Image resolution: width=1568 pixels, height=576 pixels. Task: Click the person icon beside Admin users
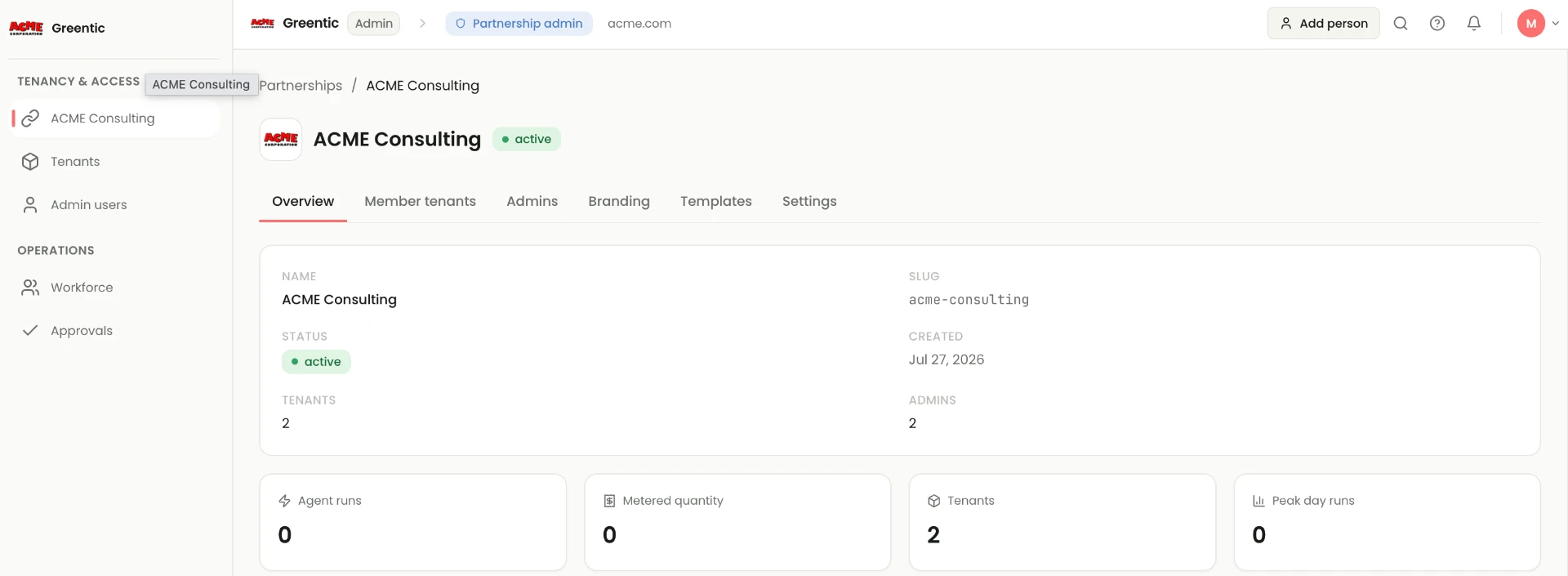click(30, 205)
